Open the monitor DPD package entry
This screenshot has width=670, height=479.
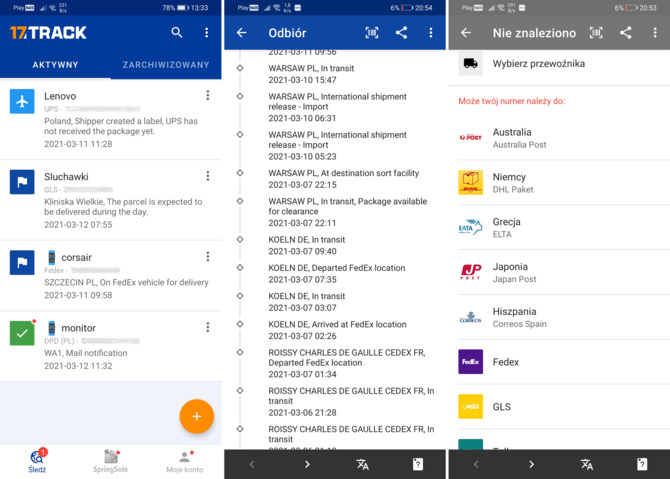tap(111, 347)
